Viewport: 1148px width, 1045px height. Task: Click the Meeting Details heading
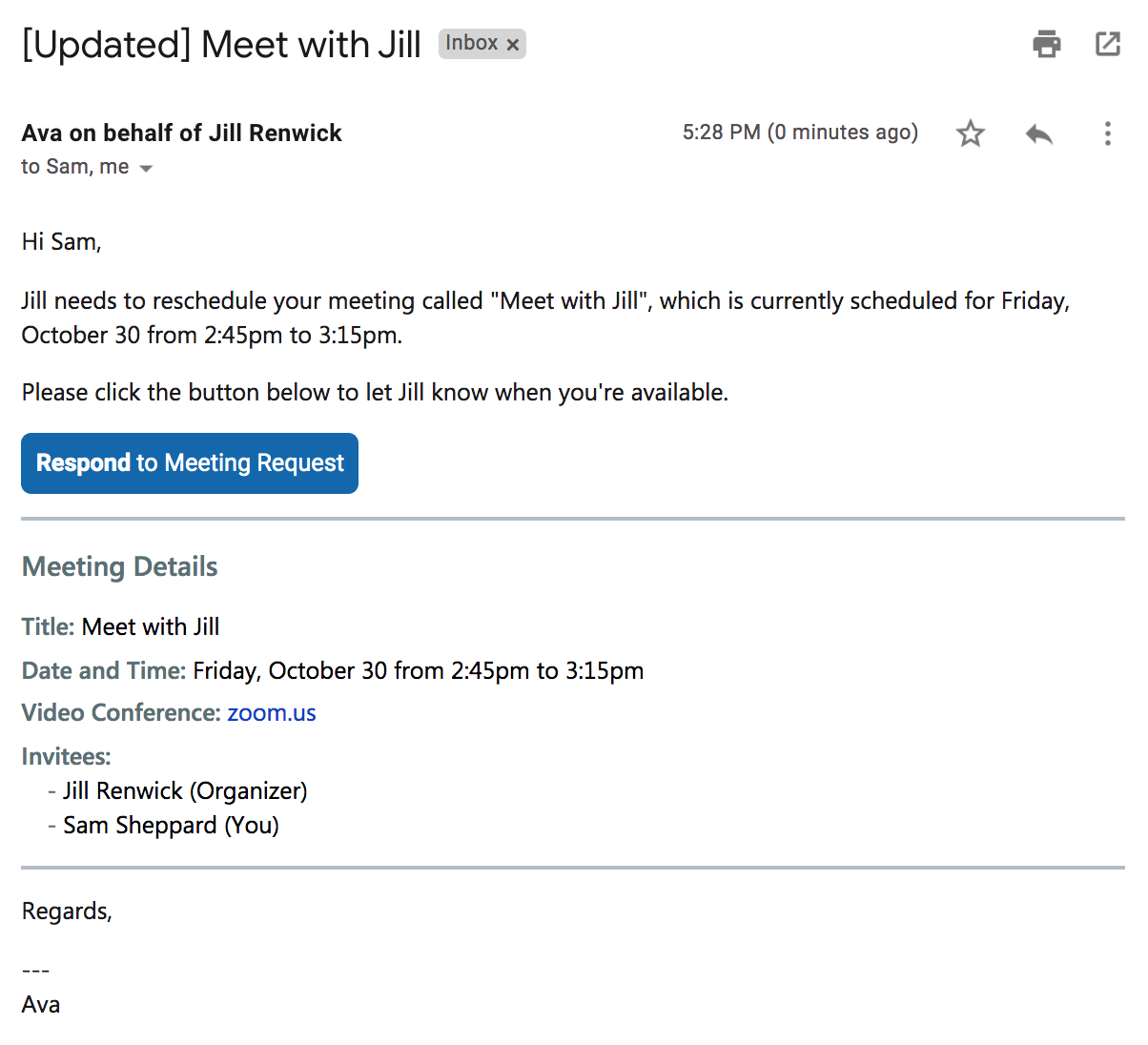(120, 566)
